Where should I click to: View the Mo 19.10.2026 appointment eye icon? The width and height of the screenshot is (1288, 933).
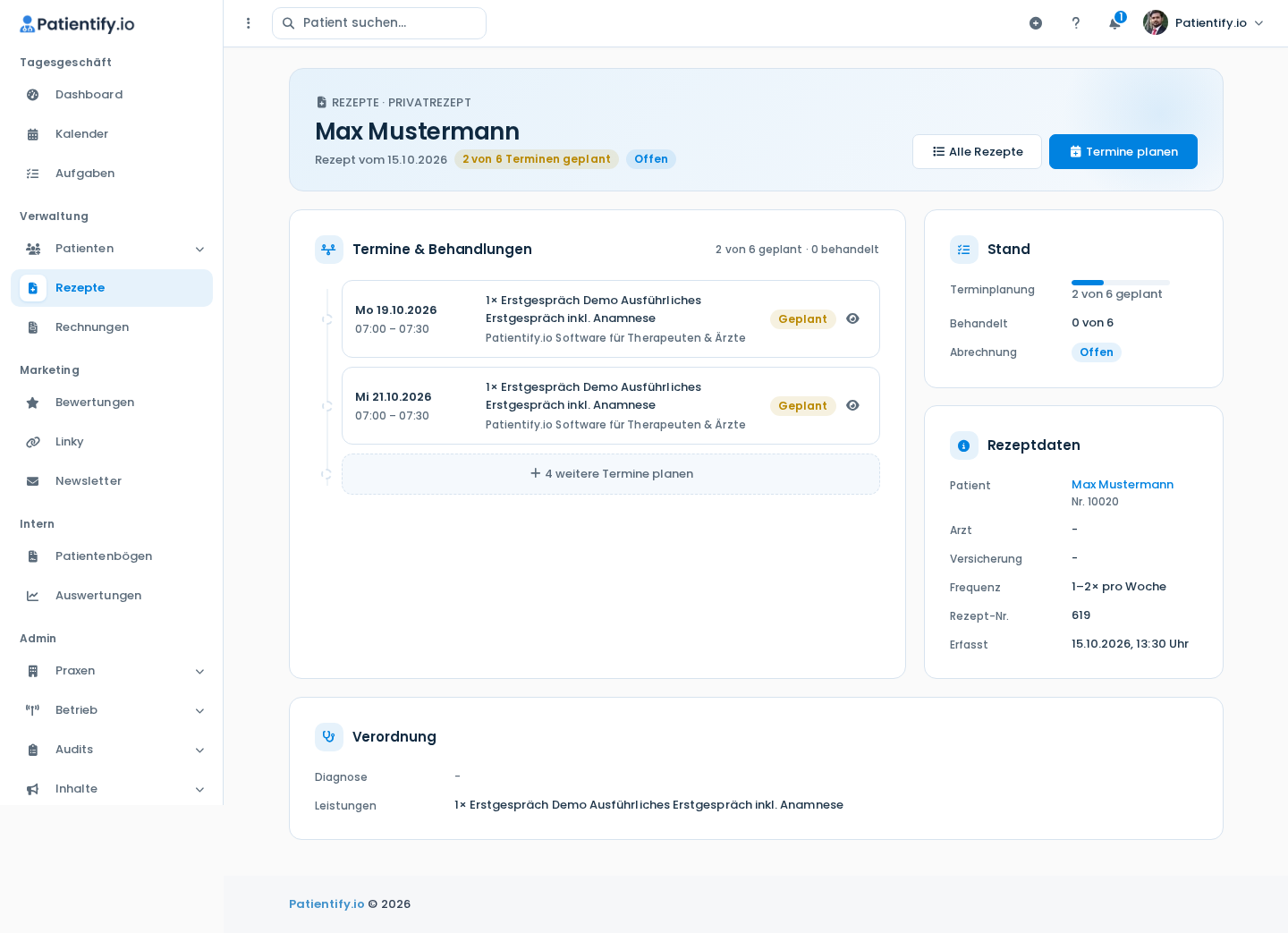click(853, 319)
